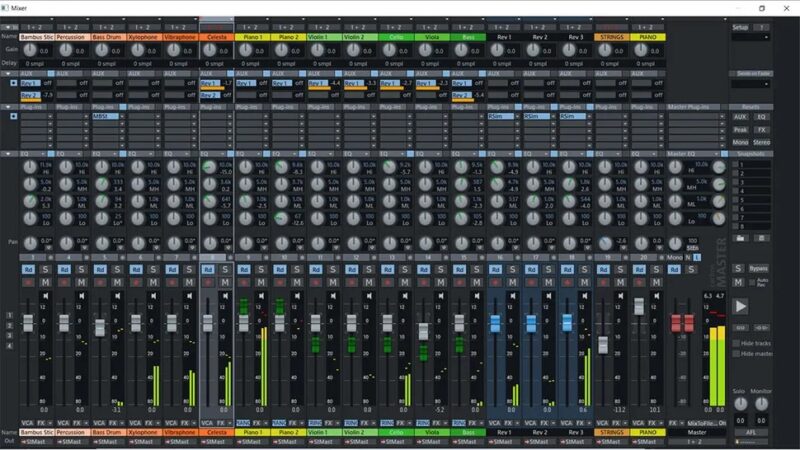Arm record on the Piano 1 channel

[x=244, y=282]
